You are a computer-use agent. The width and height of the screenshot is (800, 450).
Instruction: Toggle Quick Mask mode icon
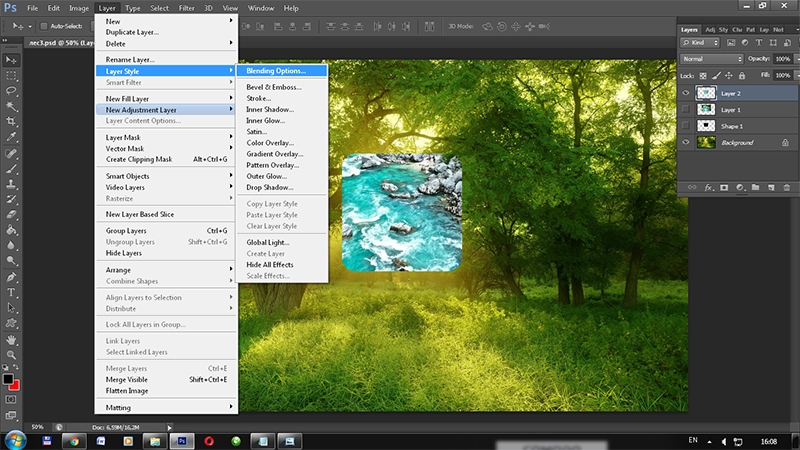11,400
